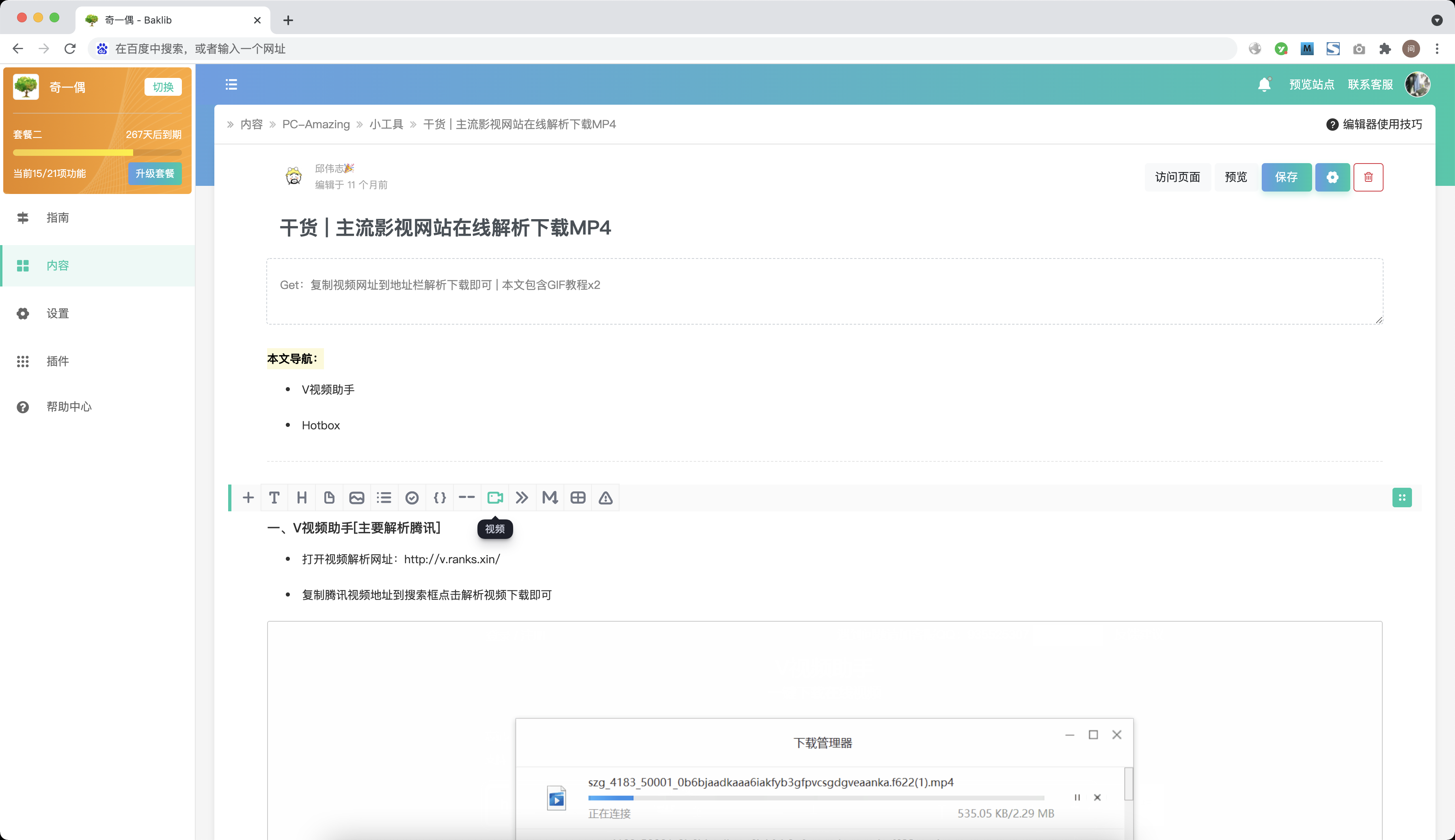Open notifications via the bell icon
Image resolution: width=1455 pixels, height=840 pixels.
pos(1264,84)
